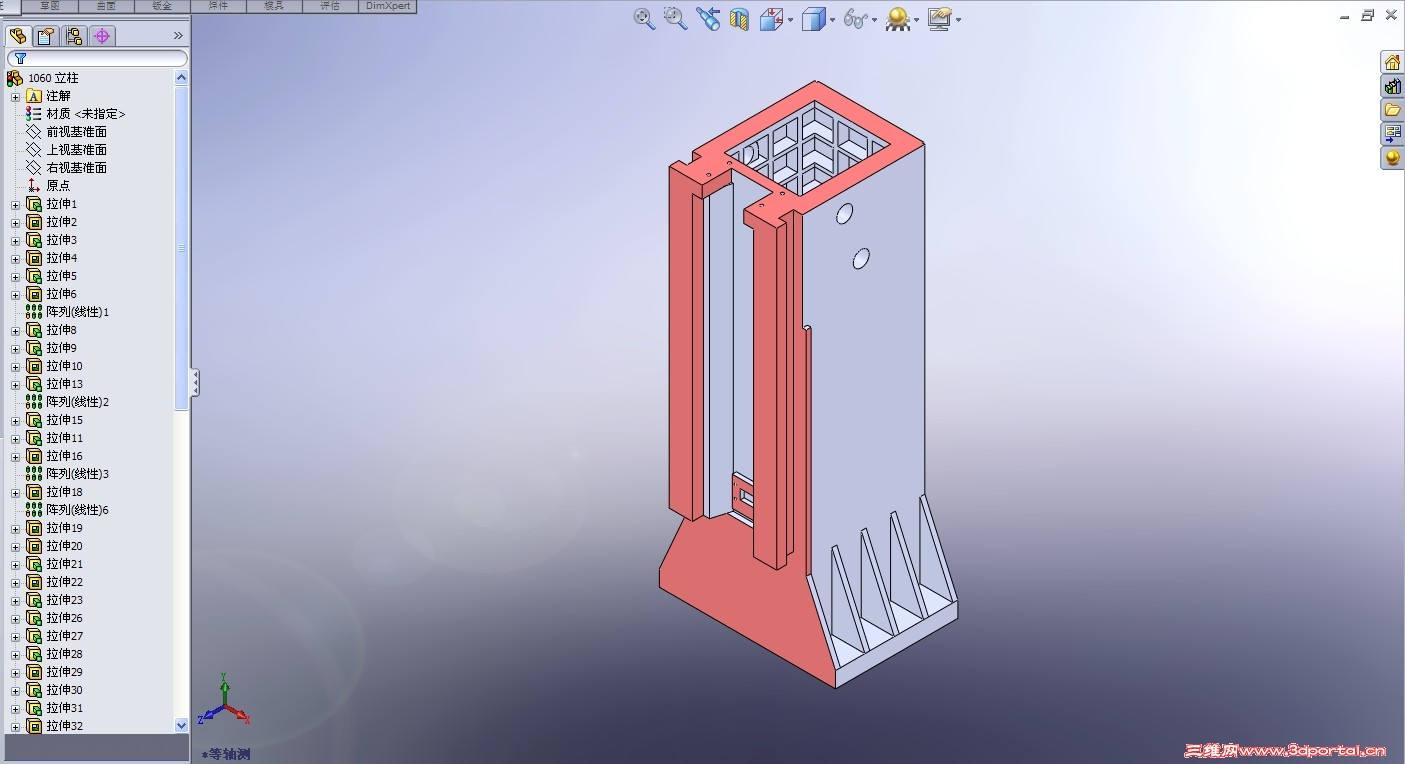Screen dimensions: 1405x764
Task: Open the File Explorer folder task pane icon
Action: (1392, 110)
